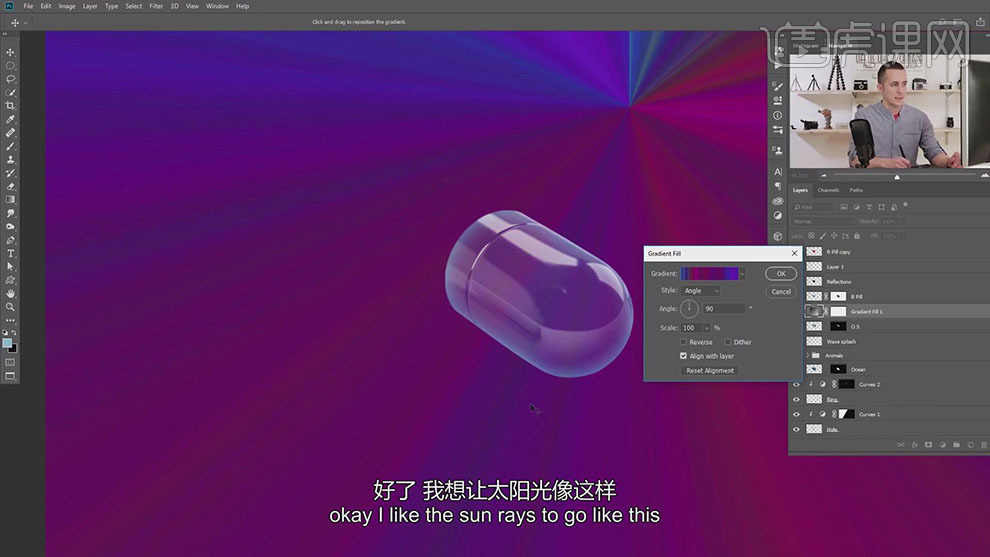Open the Filter menu
990x557 pixels.
coord(156,6)
